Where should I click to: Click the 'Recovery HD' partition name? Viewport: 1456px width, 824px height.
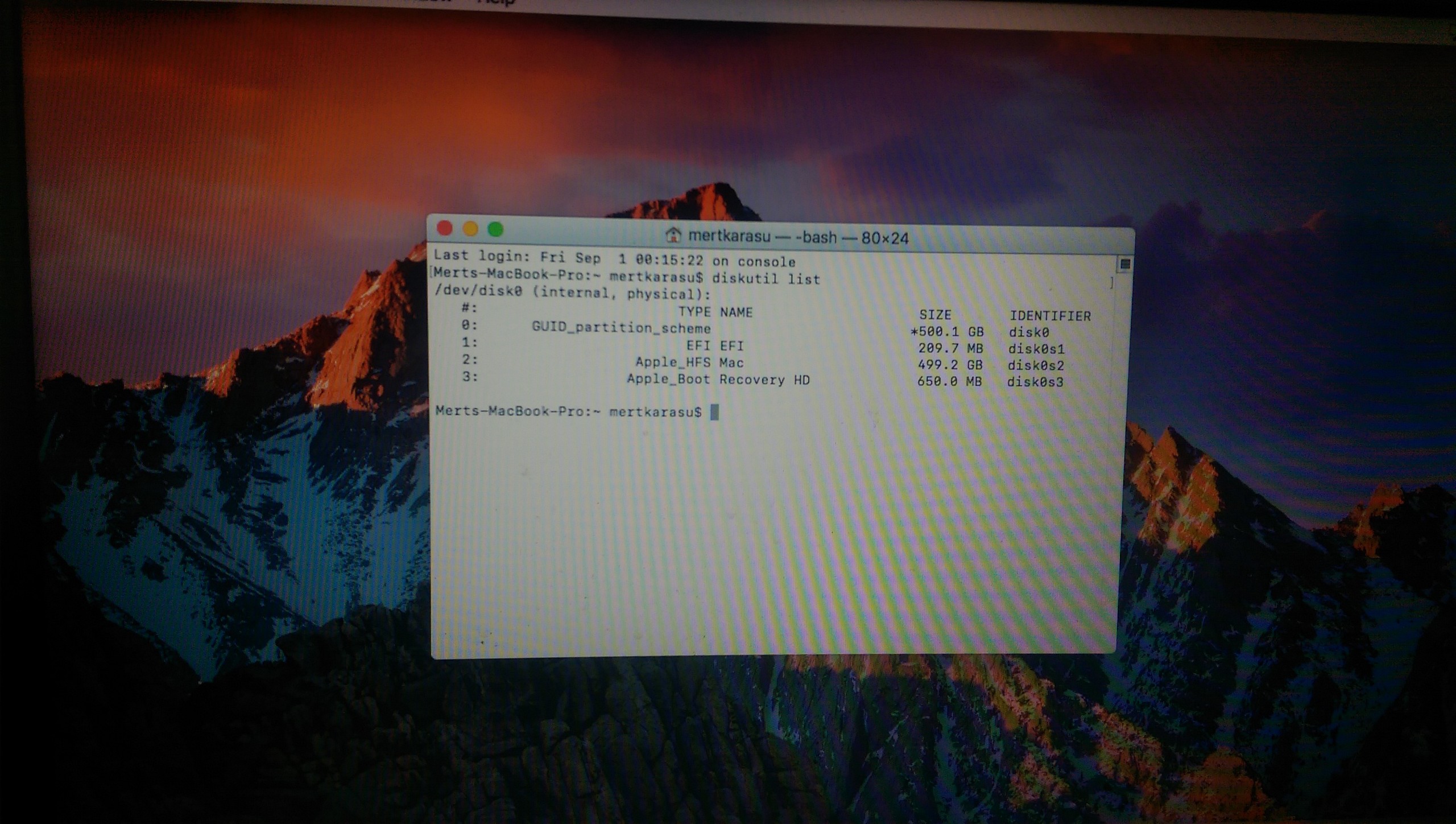tap(764, 380)
